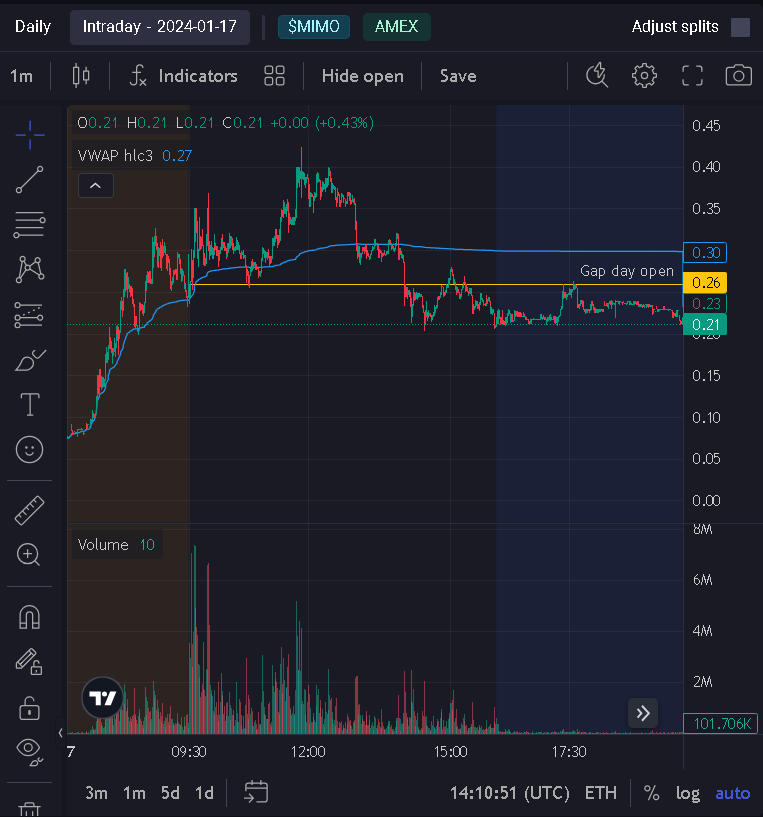Toggle hide all drawings eye icon
The image size is (763, 817).
pyautogui.click(x=30, y=752)
